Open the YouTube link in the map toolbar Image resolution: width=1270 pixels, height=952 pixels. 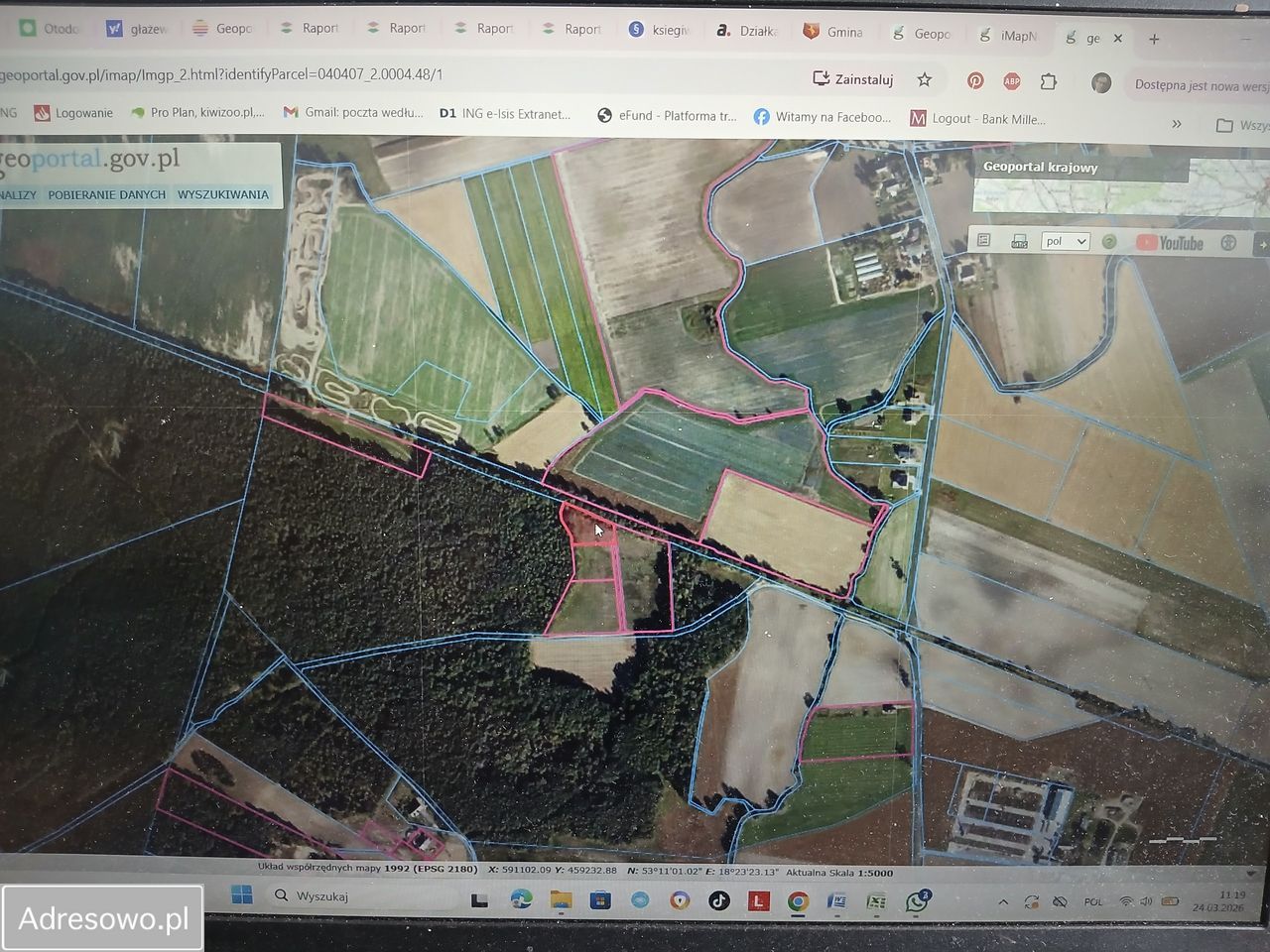pyautogui.click(x=1170, y=243)
